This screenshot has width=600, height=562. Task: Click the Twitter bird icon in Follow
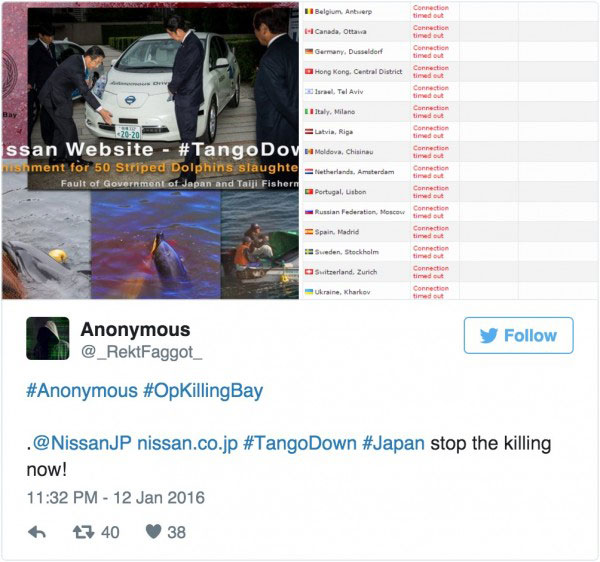(489, 336)
